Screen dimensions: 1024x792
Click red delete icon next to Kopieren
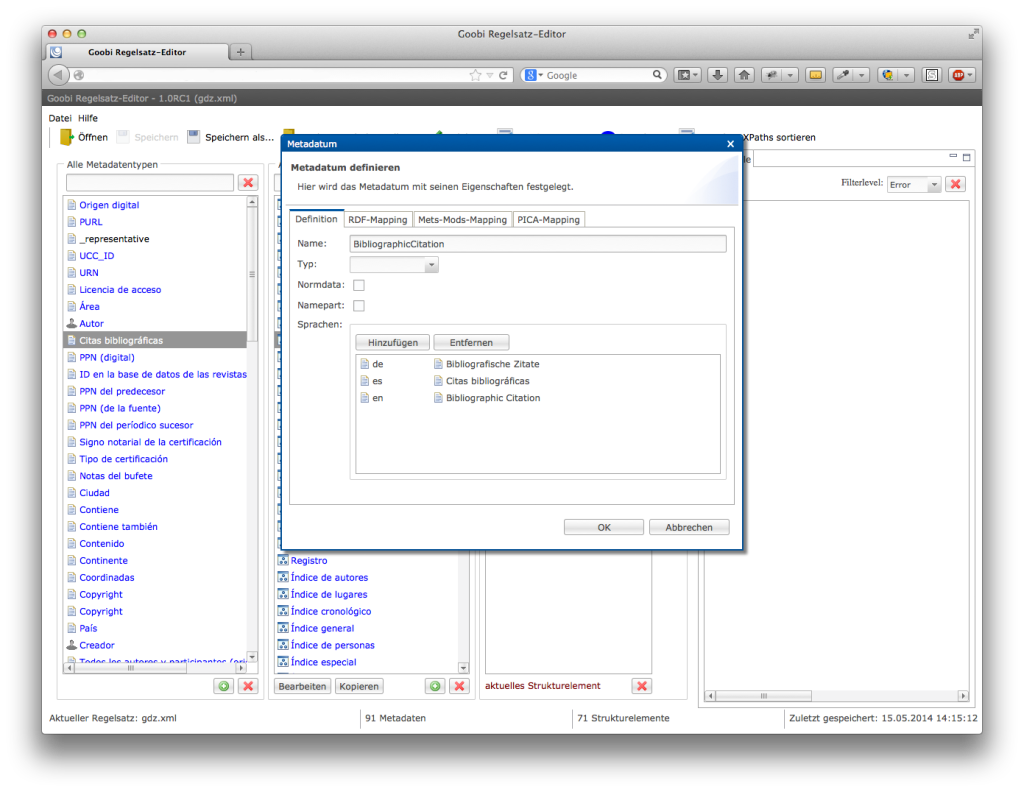pos(460,686)
